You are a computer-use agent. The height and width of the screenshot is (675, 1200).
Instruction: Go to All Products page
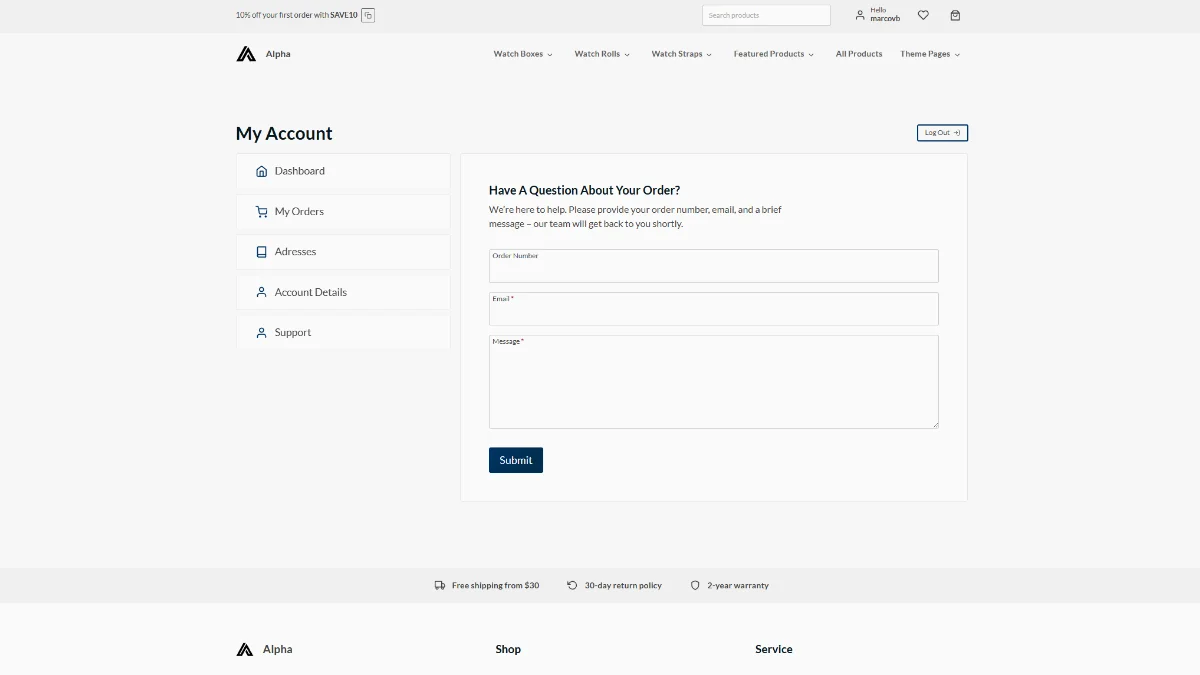(859, 54)
